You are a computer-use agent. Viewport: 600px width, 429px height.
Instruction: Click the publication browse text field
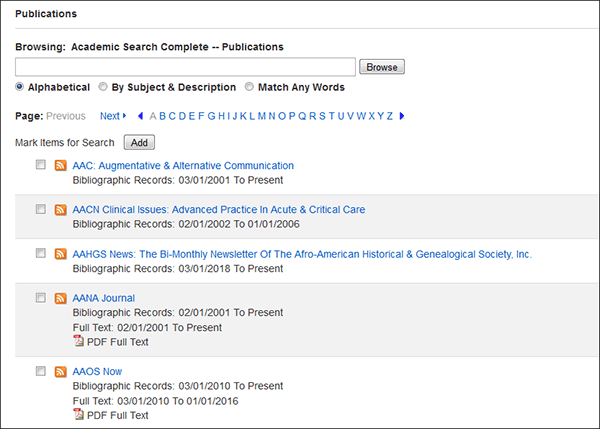(x=186, y=67)
